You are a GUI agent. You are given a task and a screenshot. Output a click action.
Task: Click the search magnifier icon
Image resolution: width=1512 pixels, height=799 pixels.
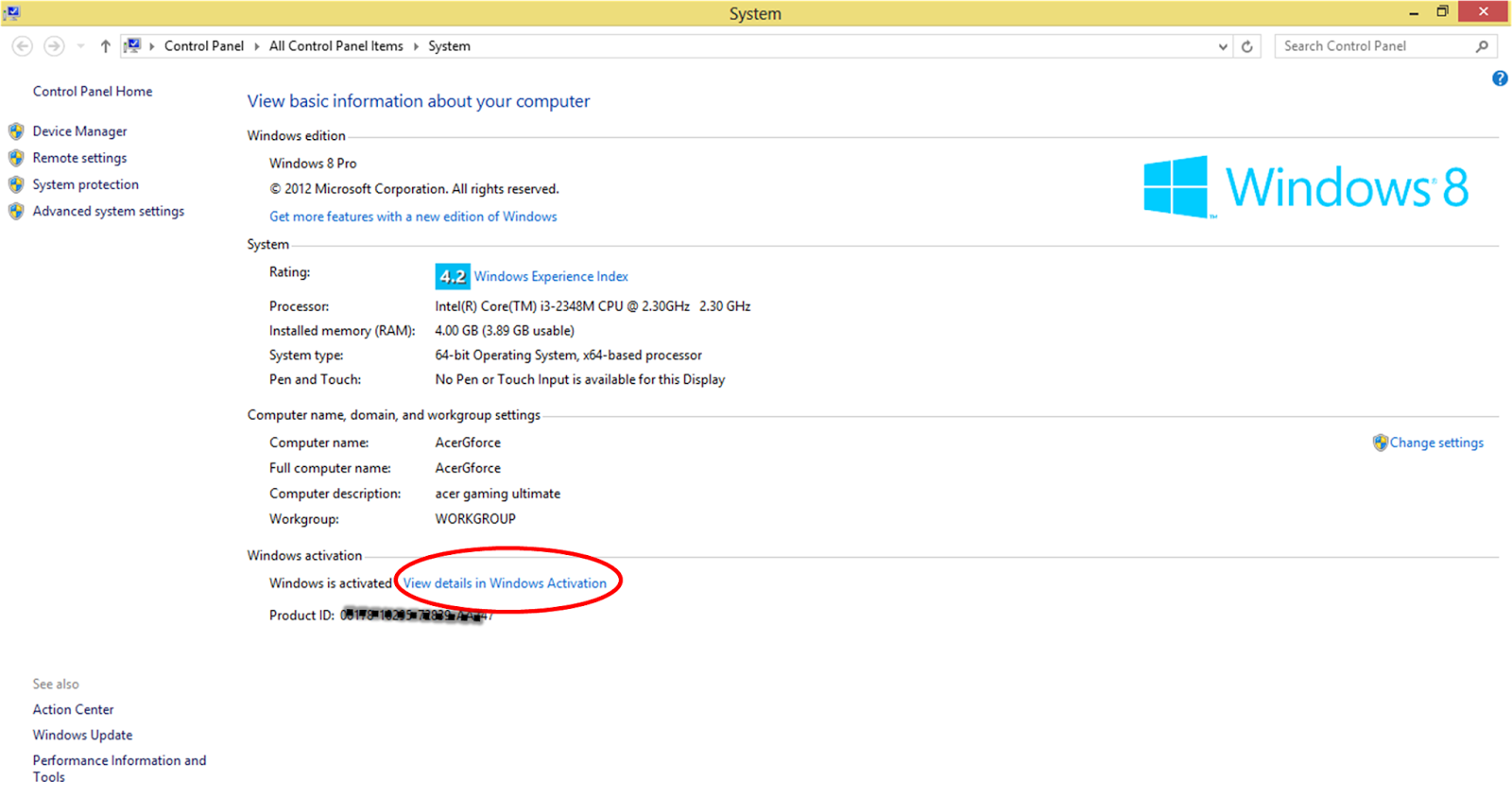1482,45
